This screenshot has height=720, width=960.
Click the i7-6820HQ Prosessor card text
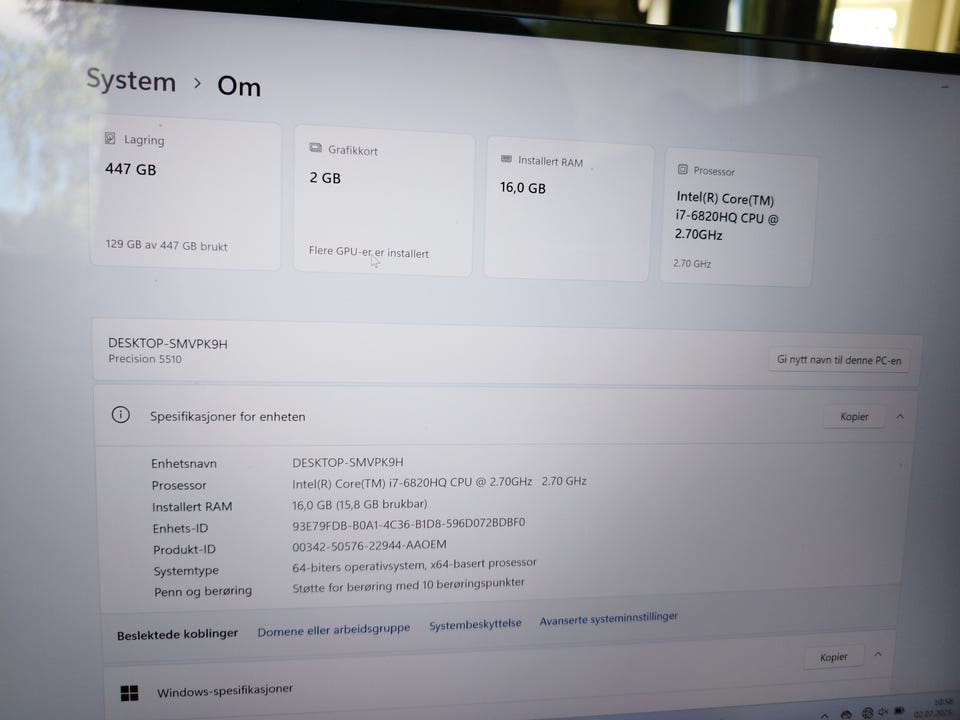tap(726, 217)
